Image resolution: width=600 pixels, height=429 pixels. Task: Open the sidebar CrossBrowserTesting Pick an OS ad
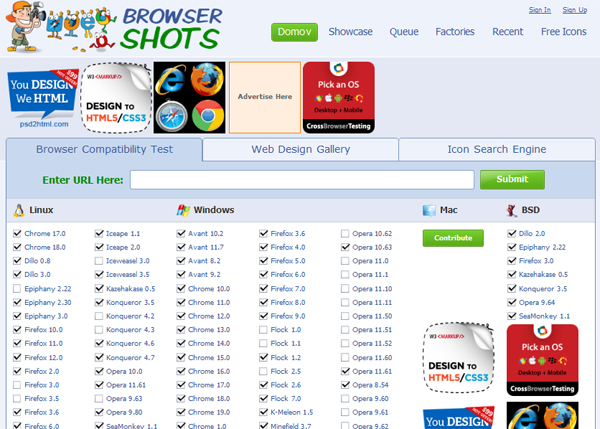[x=542, y=359]
